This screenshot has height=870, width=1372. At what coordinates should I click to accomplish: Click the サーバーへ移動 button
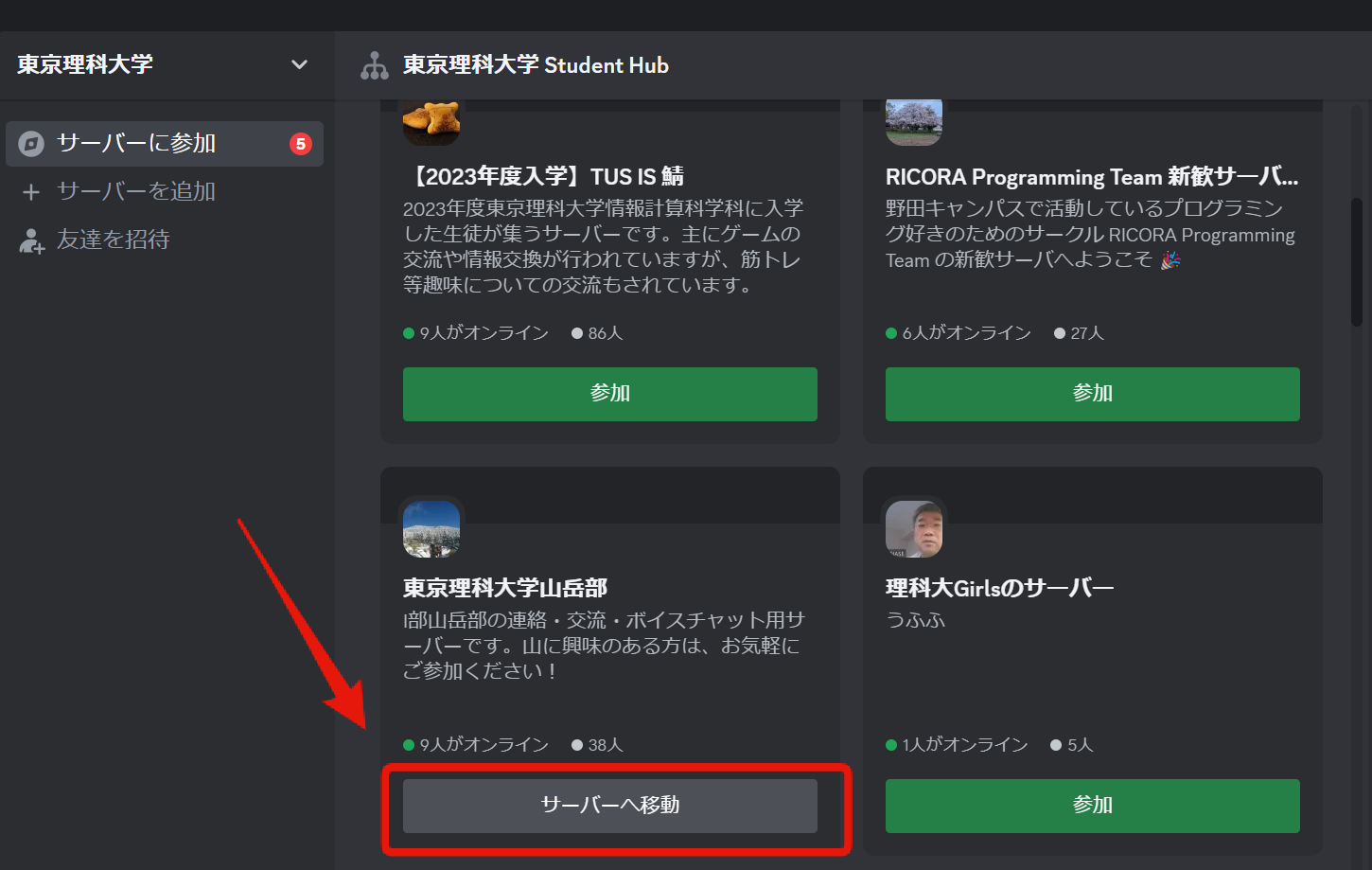610,806
